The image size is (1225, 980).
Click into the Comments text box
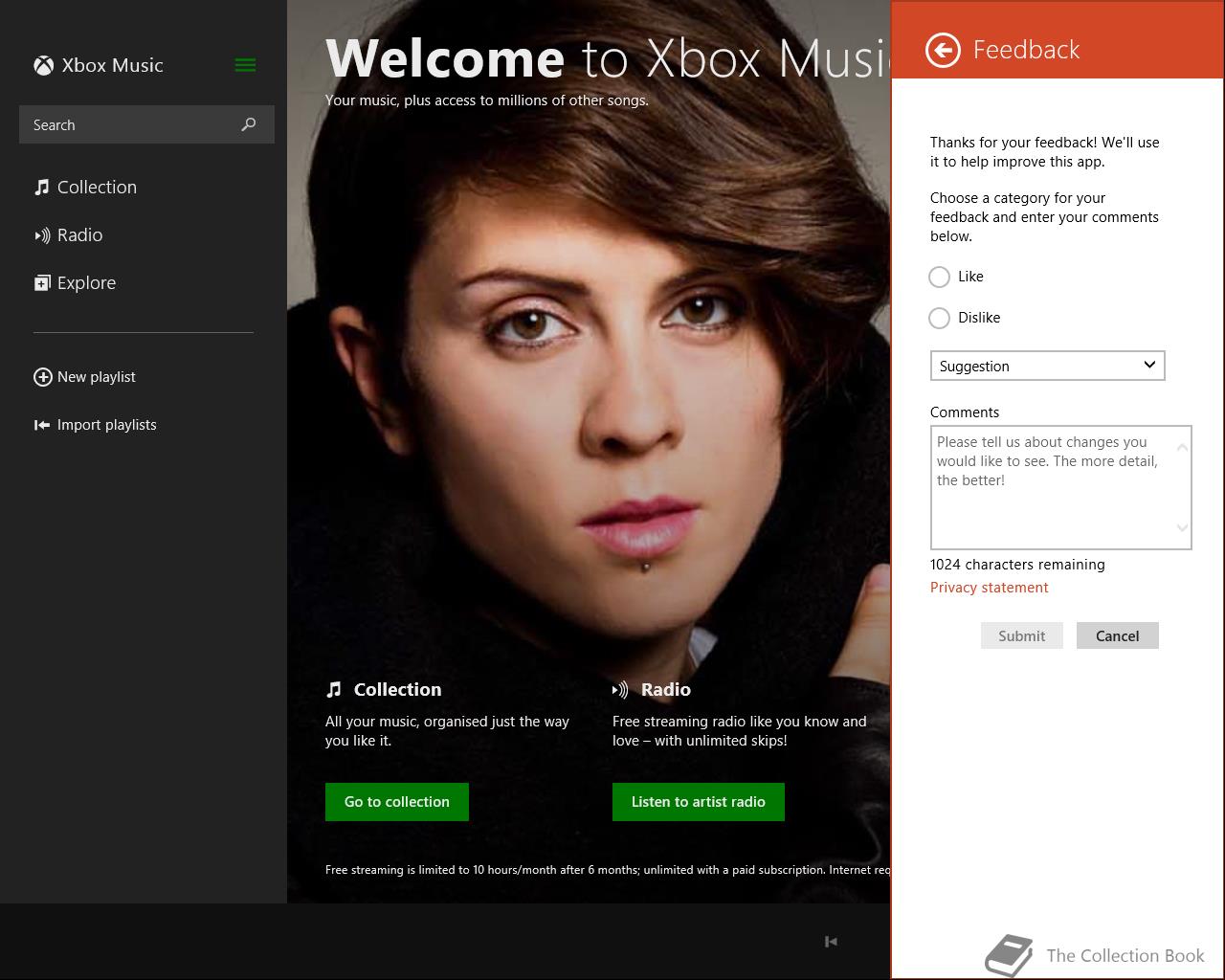coord(1061,487)
